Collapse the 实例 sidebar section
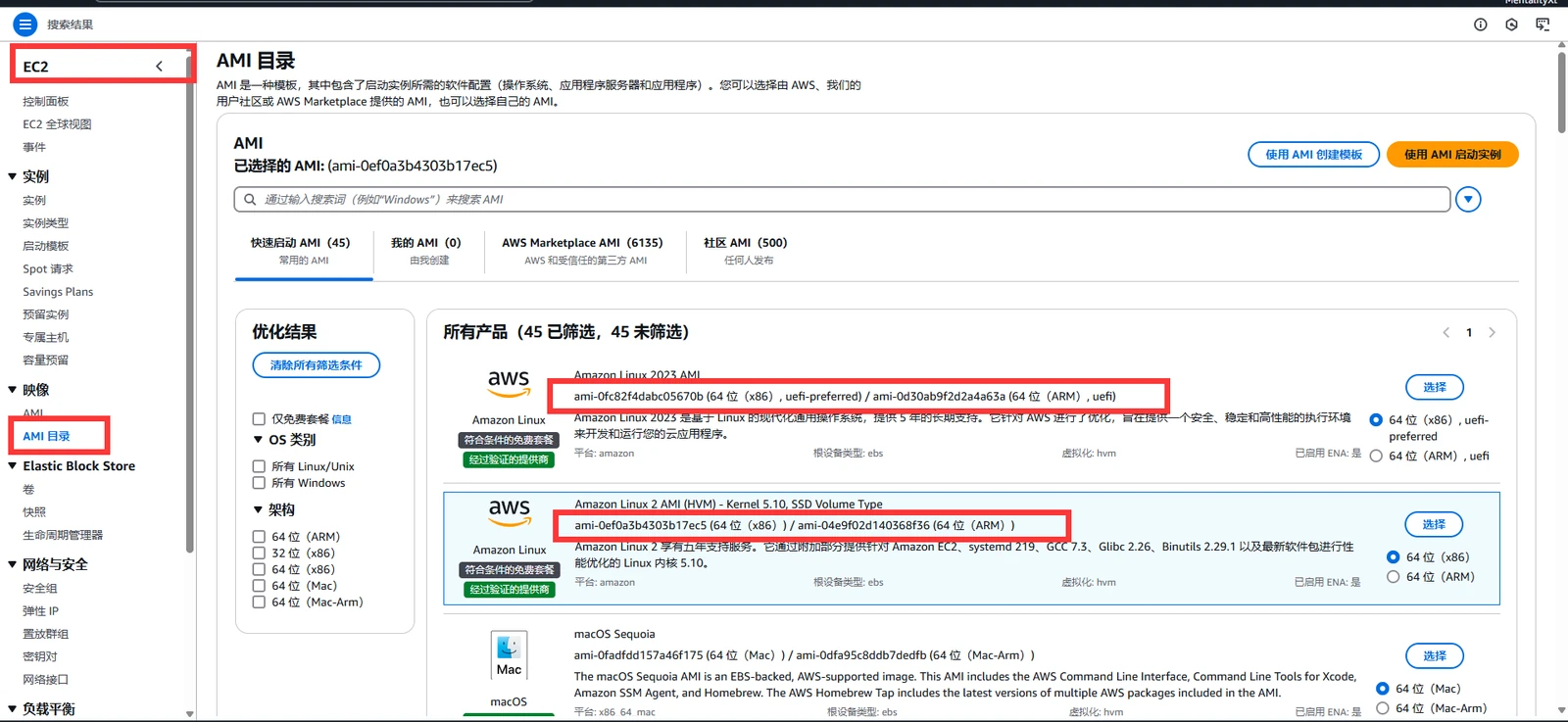Viewport: 1568px width, 722px height. [13, 176]
